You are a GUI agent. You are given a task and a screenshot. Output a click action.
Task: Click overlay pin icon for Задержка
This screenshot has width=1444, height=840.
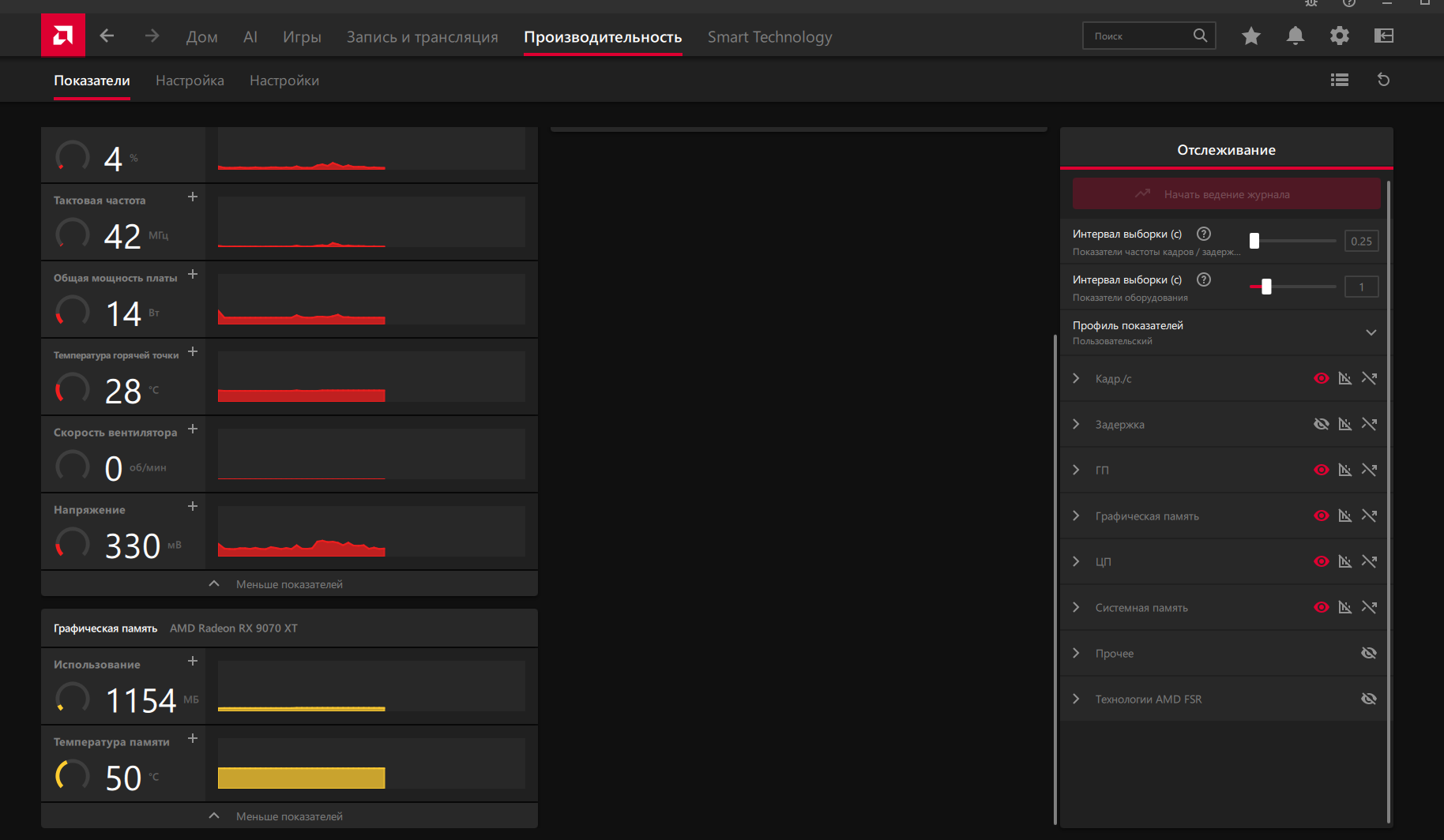1370,424
